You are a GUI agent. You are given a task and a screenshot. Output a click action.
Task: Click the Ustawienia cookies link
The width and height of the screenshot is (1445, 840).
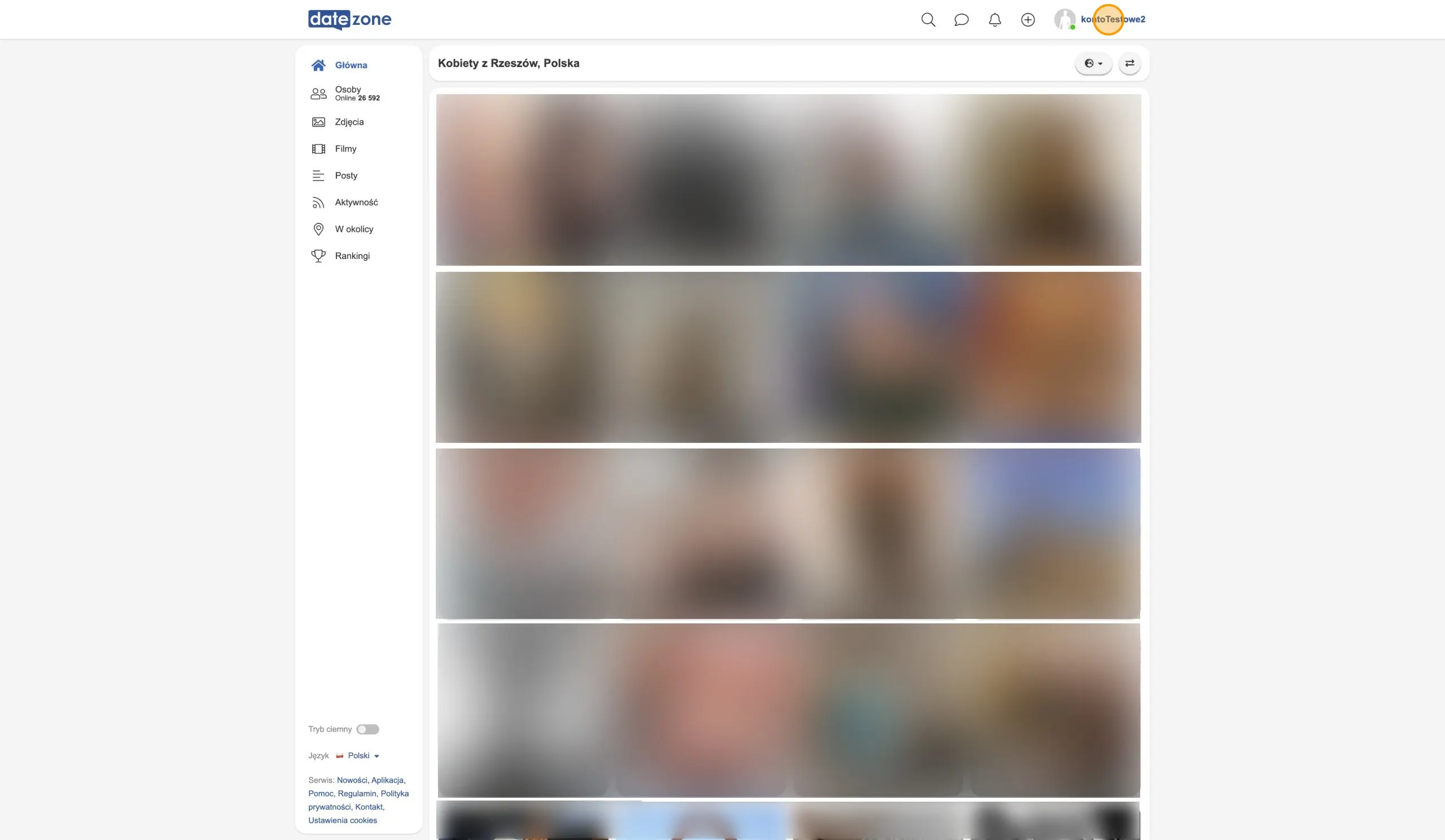(342, 820)
